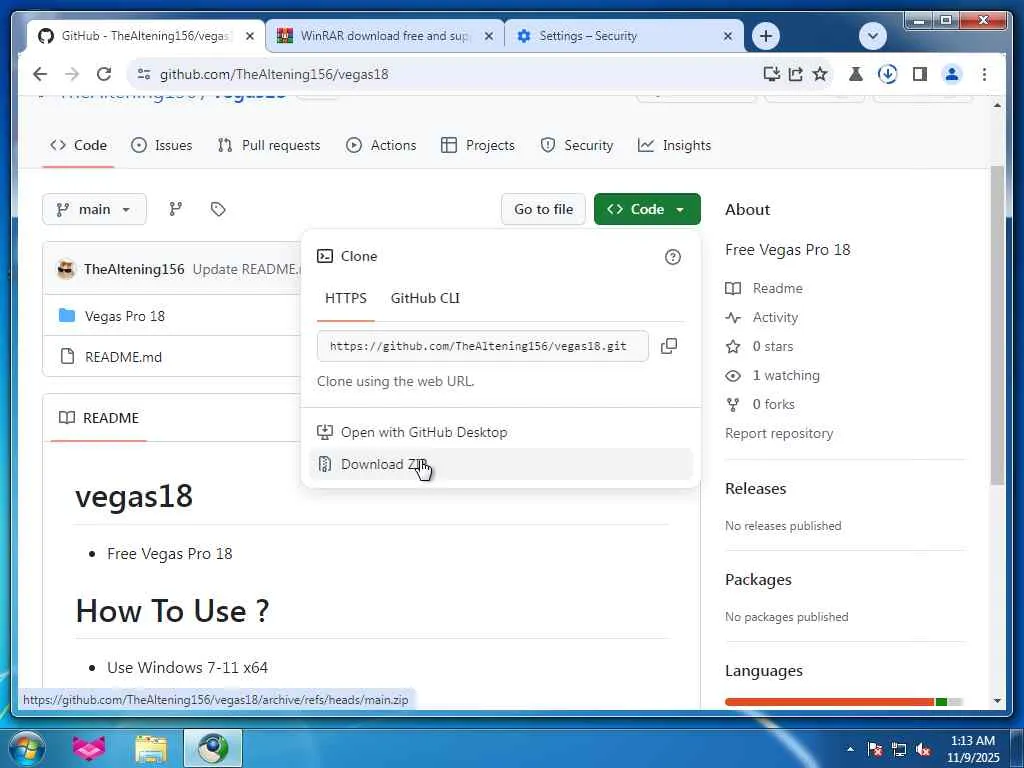The width and height of the screenshot is (1024, 768).
Task: Open the 0 forks link
Action: (773, 404)
